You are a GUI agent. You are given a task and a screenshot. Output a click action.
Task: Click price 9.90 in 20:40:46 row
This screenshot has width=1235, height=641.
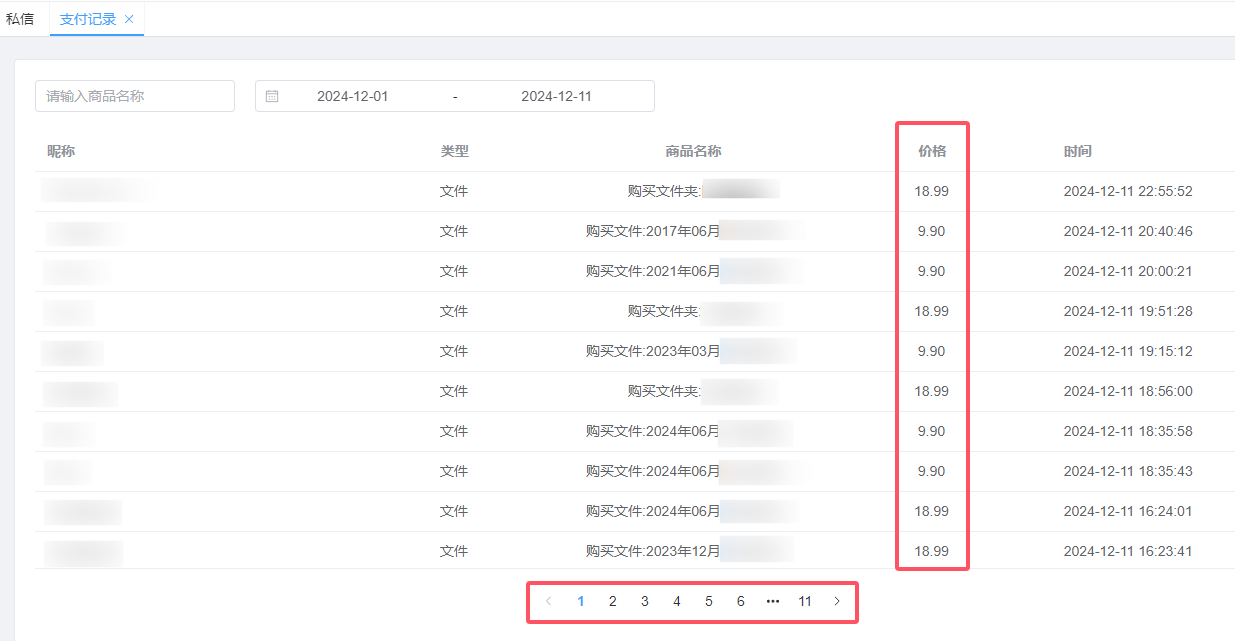[x=932, y=231]
